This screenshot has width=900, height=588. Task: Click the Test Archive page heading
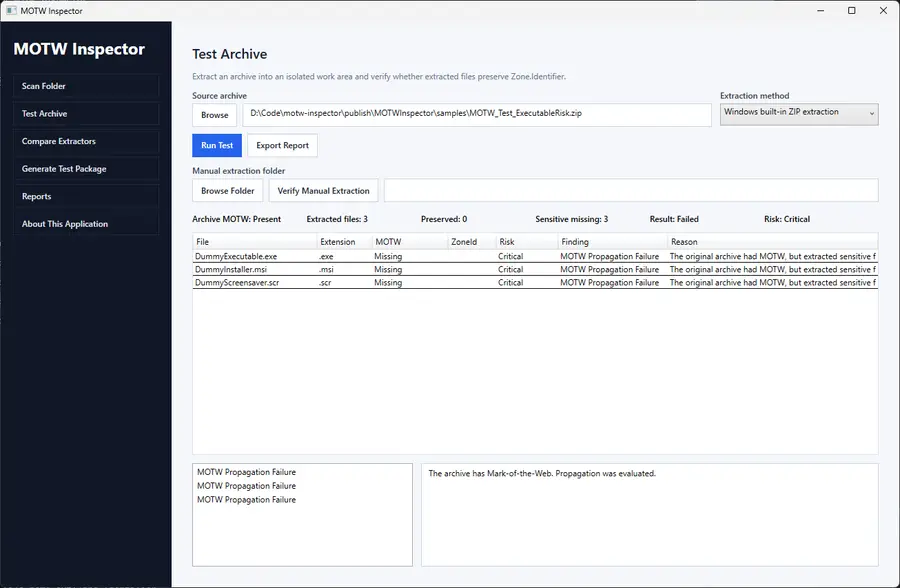click(230, 54)
